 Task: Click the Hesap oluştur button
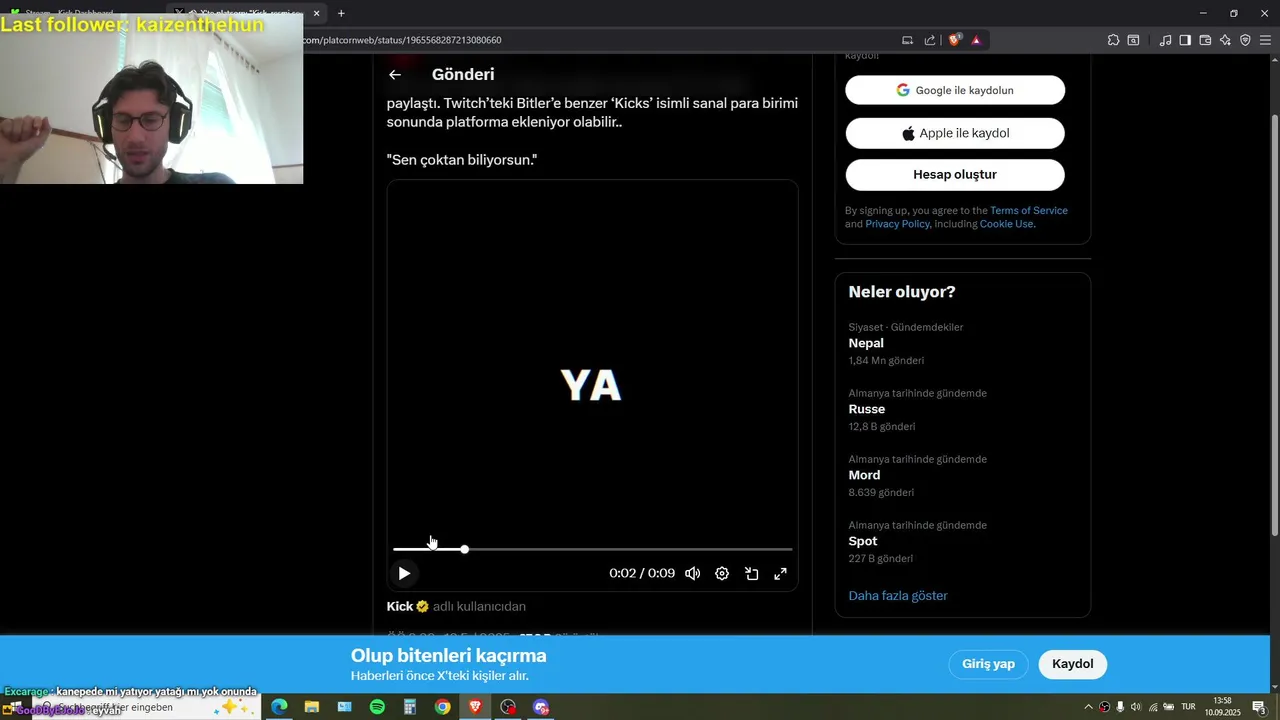point(955,174)
